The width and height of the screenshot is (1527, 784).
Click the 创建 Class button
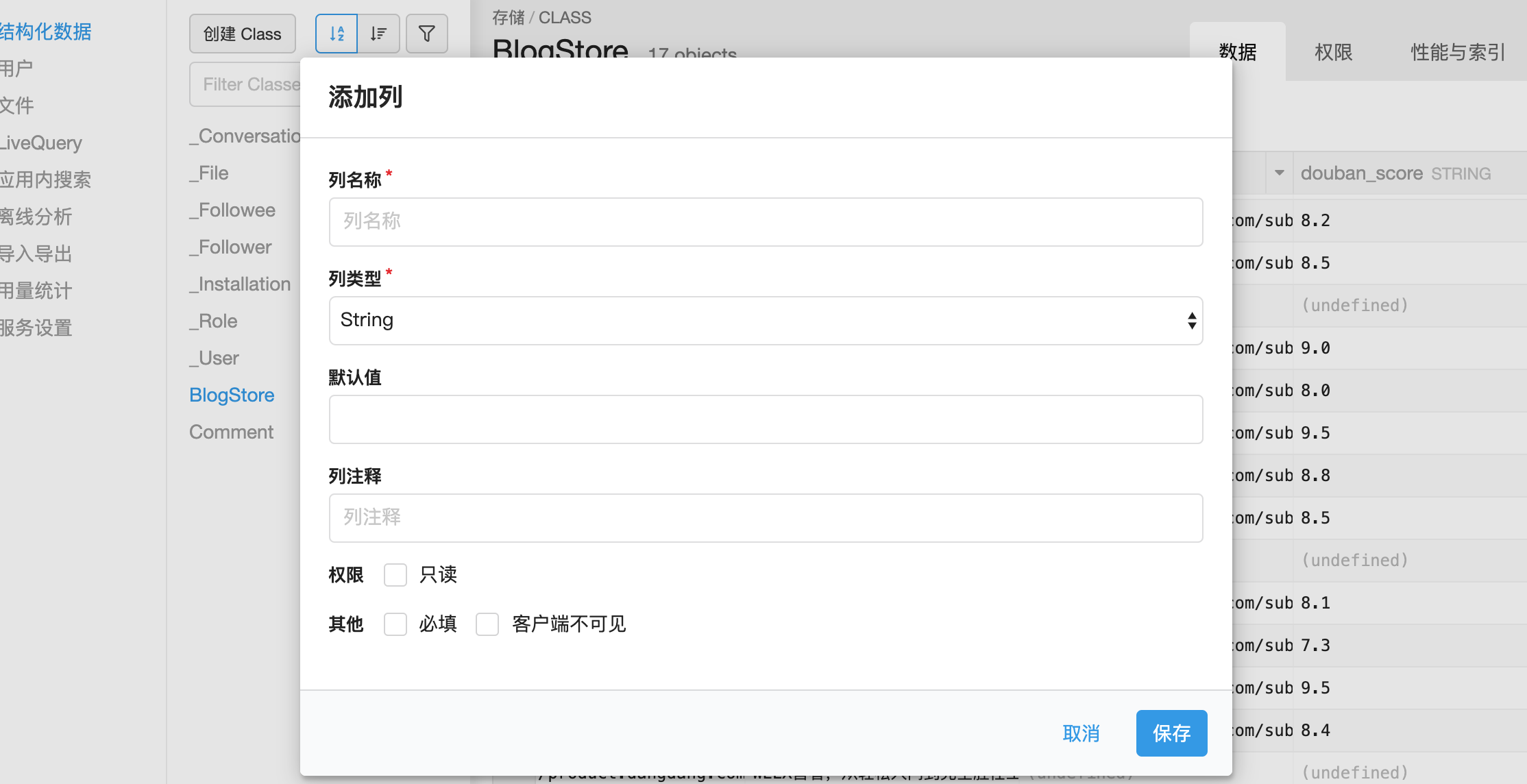pyautogui.click(x=243, y=34)
